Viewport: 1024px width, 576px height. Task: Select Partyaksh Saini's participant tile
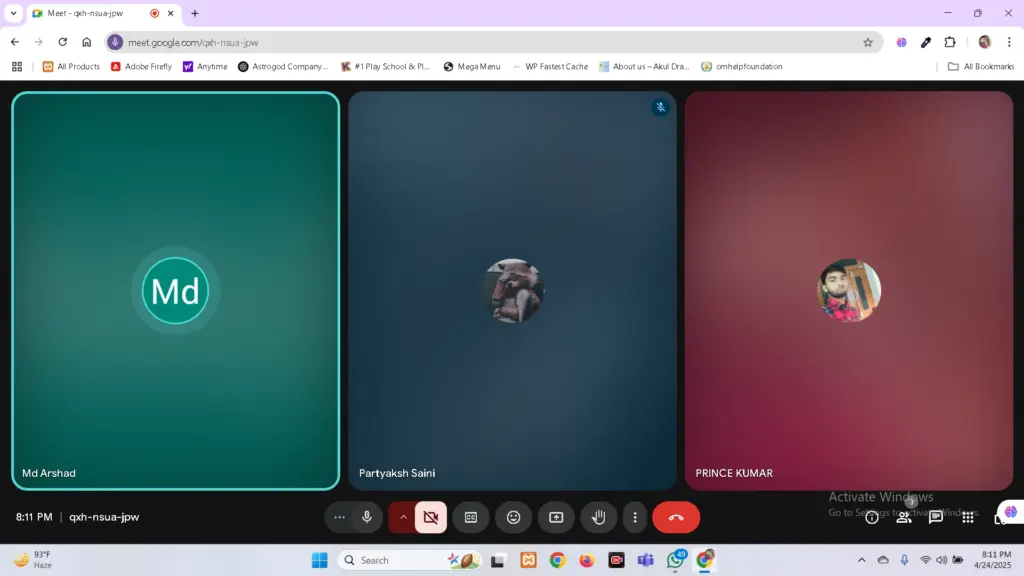[x=513, y=291]
